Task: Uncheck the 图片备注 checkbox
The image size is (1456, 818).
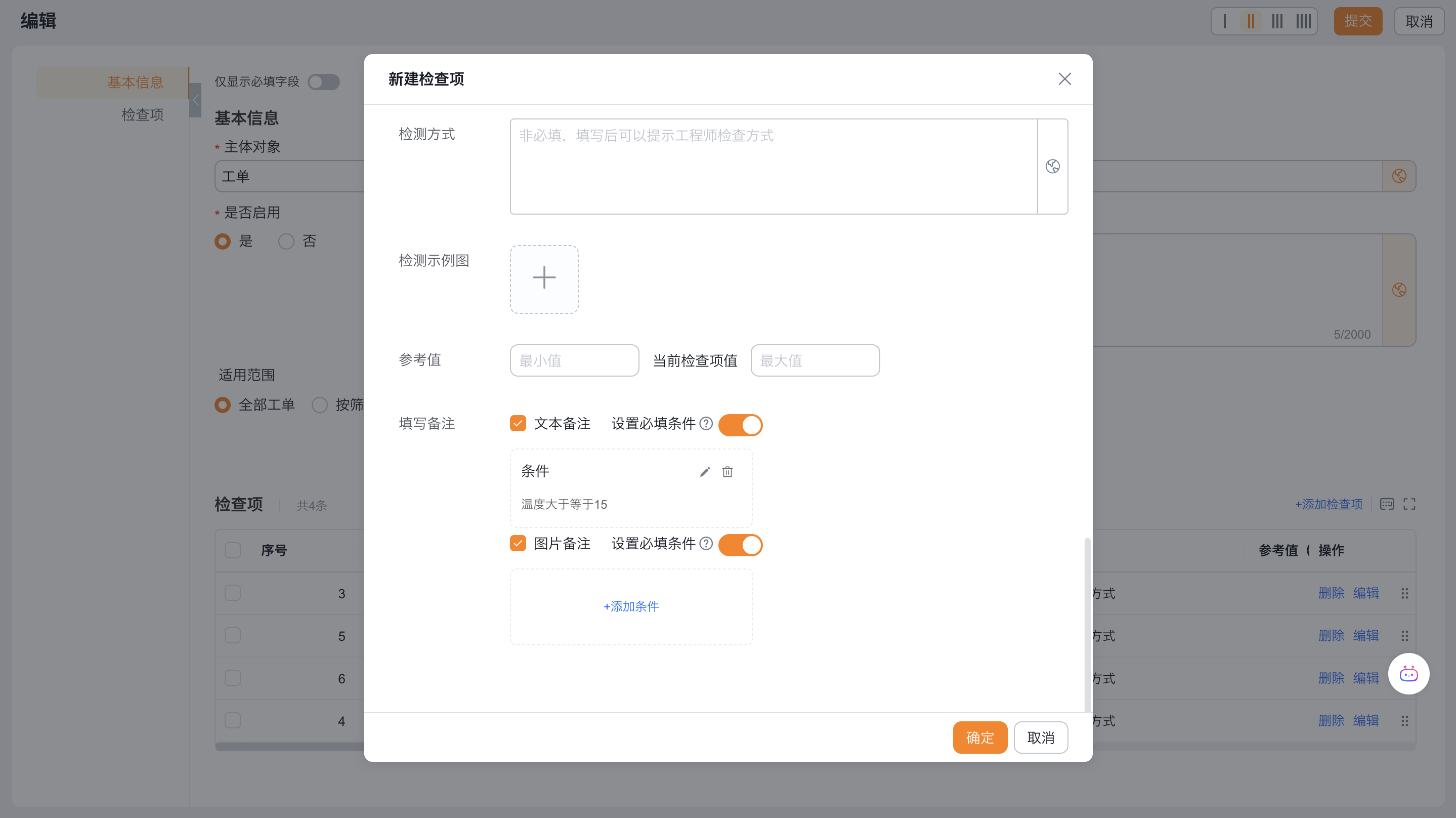Action: [518, 544]
